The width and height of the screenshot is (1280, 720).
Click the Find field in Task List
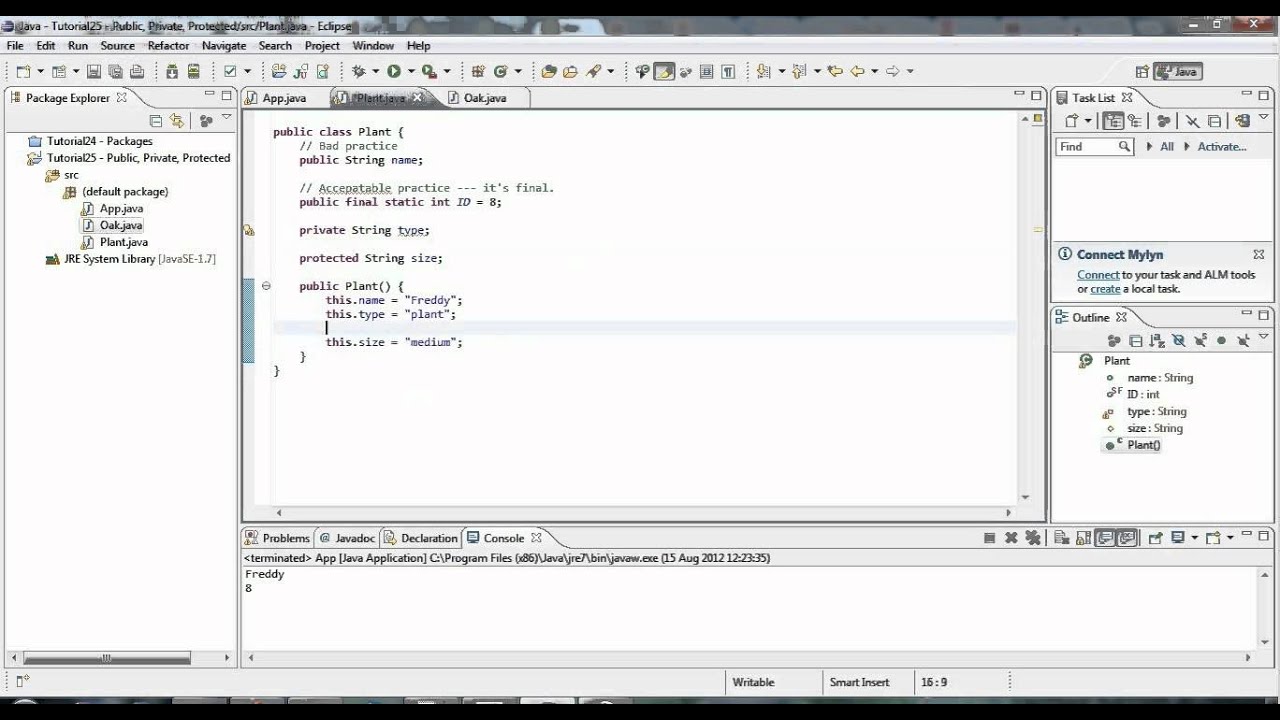pyautogui.click(x=1094, y=146)
